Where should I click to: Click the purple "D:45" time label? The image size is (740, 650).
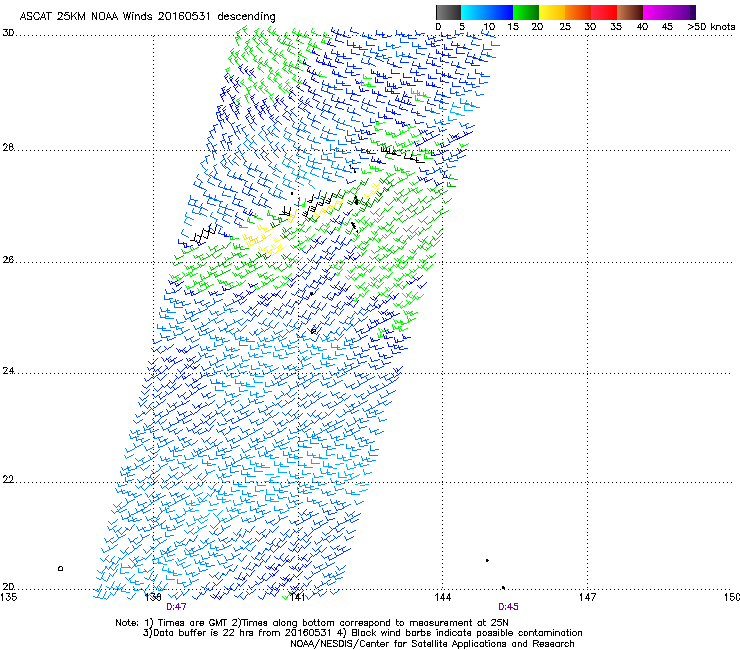click(509, 607)
